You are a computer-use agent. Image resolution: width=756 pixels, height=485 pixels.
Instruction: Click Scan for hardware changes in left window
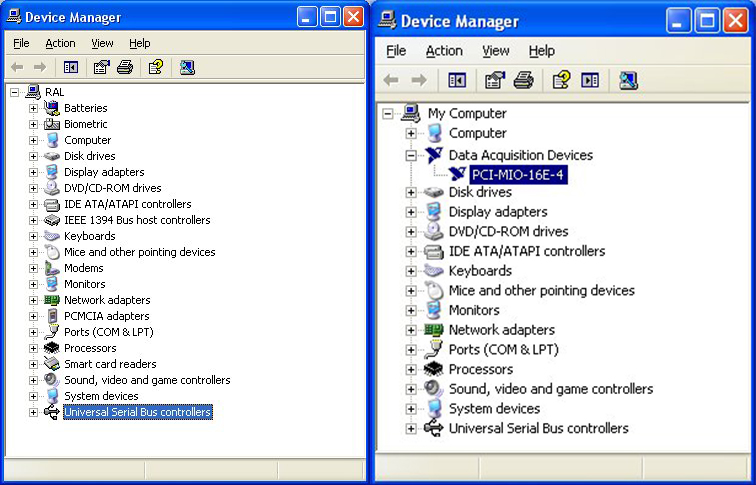(187, 67)
